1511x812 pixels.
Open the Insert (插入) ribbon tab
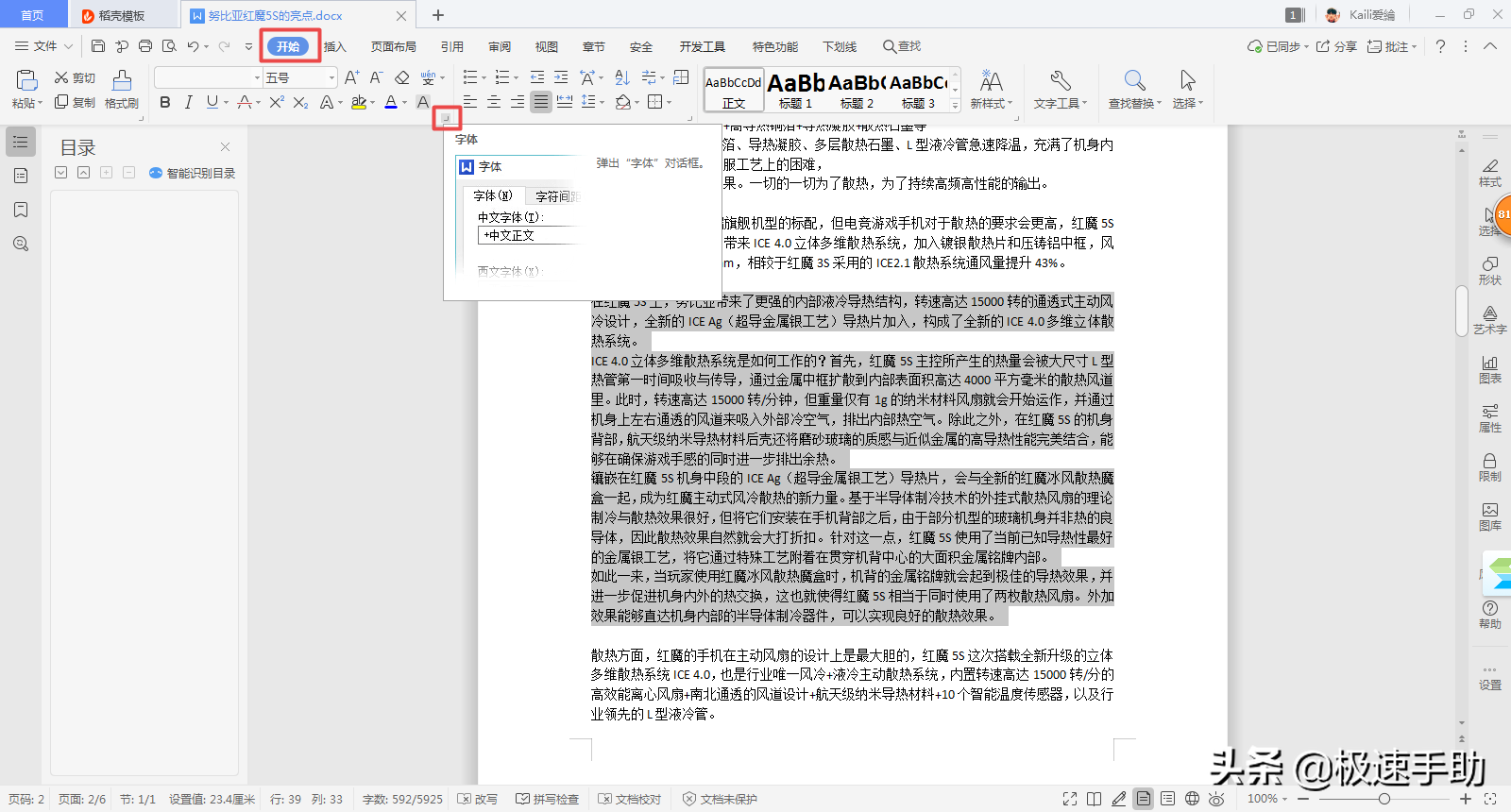[x=335, y=46]
